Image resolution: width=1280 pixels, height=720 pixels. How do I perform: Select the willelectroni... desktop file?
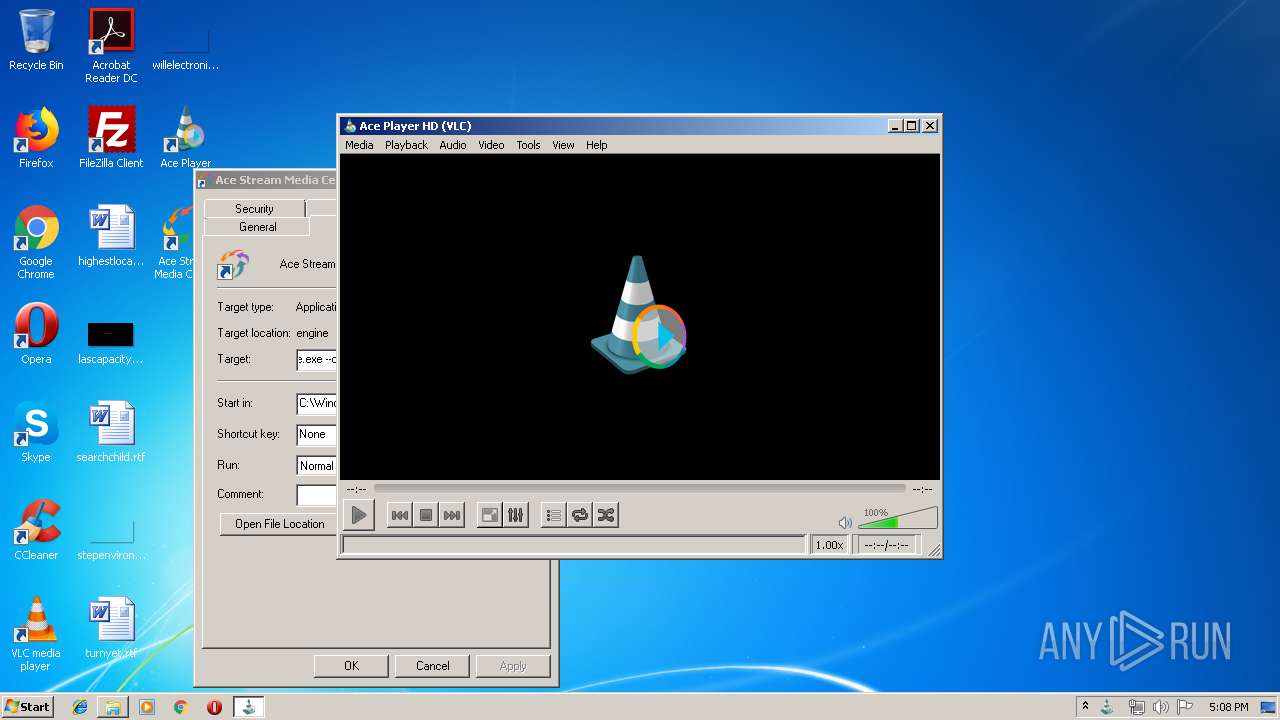pyautogui.click(x=185, y=48)
